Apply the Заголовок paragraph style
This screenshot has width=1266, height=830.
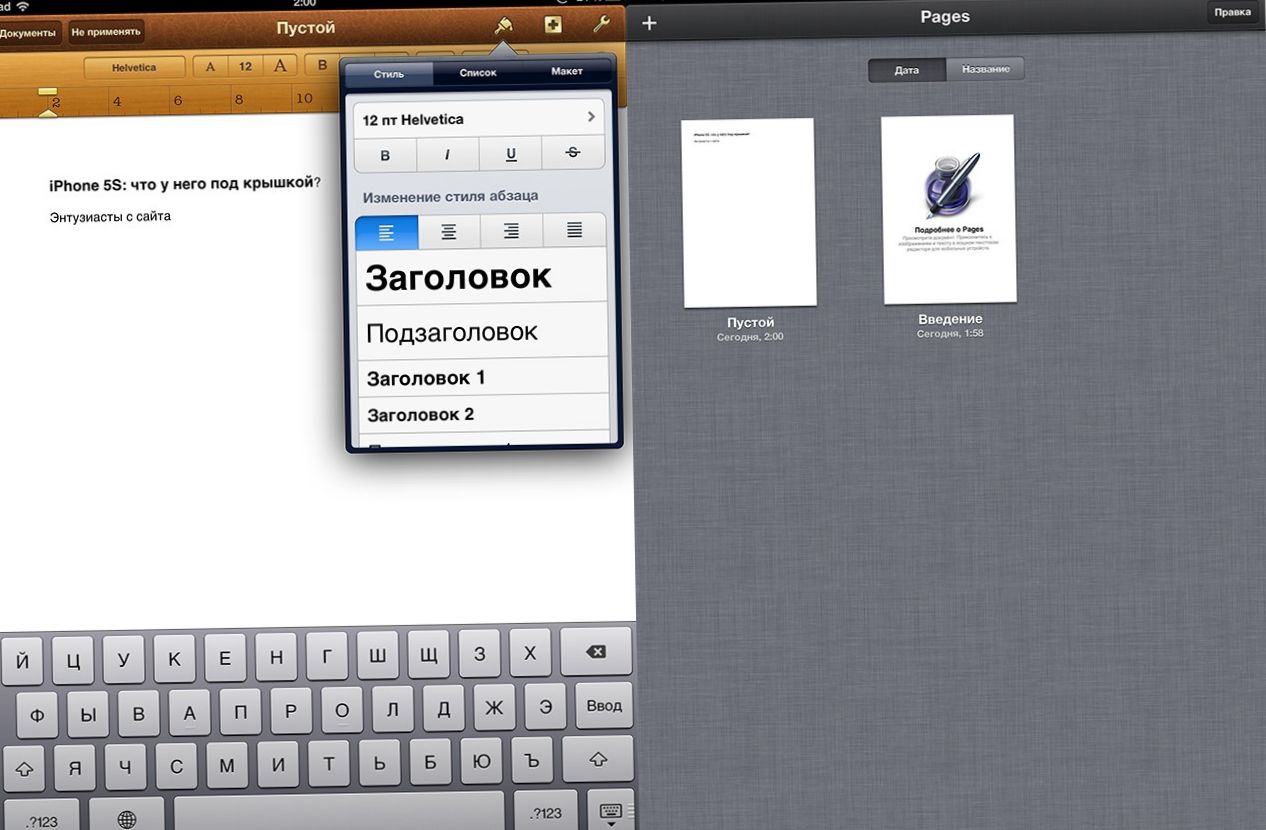click(482, 276)
